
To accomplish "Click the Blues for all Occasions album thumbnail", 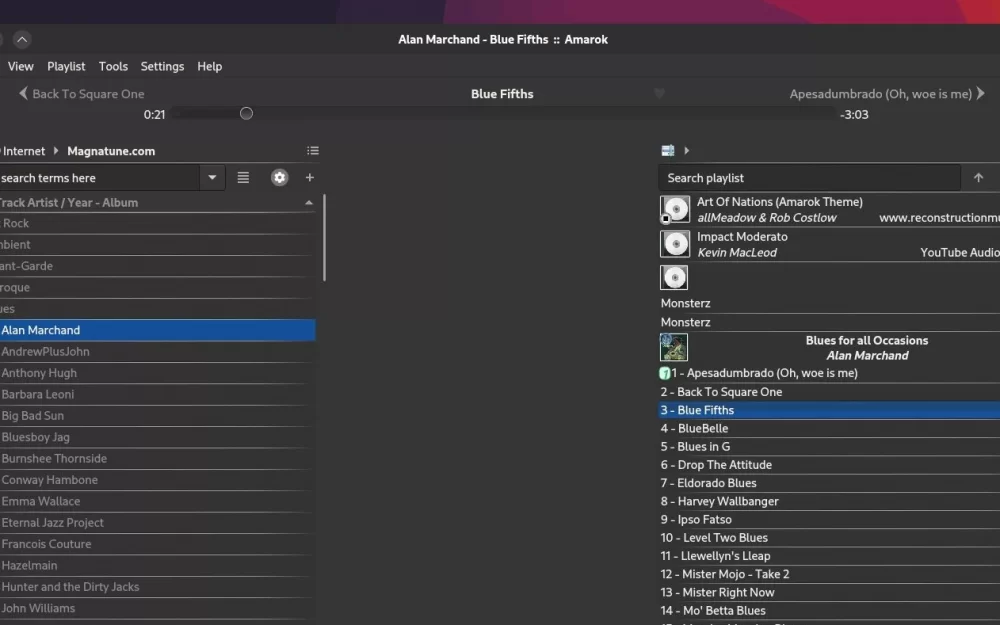I will [673, 347].
